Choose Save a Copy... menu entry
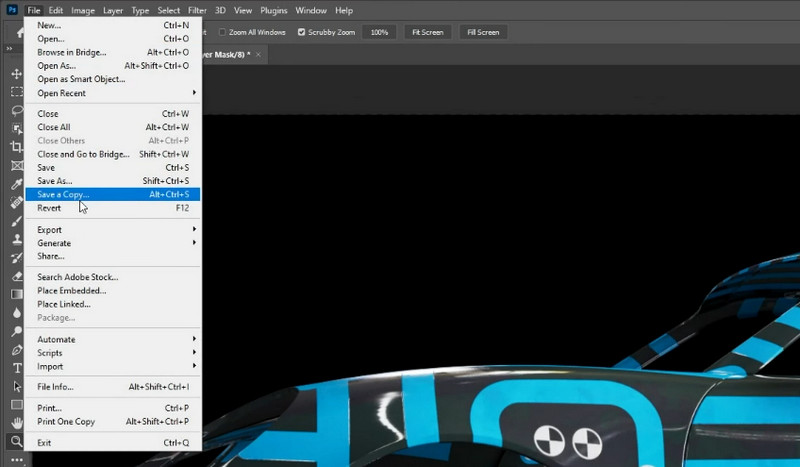 113,194
